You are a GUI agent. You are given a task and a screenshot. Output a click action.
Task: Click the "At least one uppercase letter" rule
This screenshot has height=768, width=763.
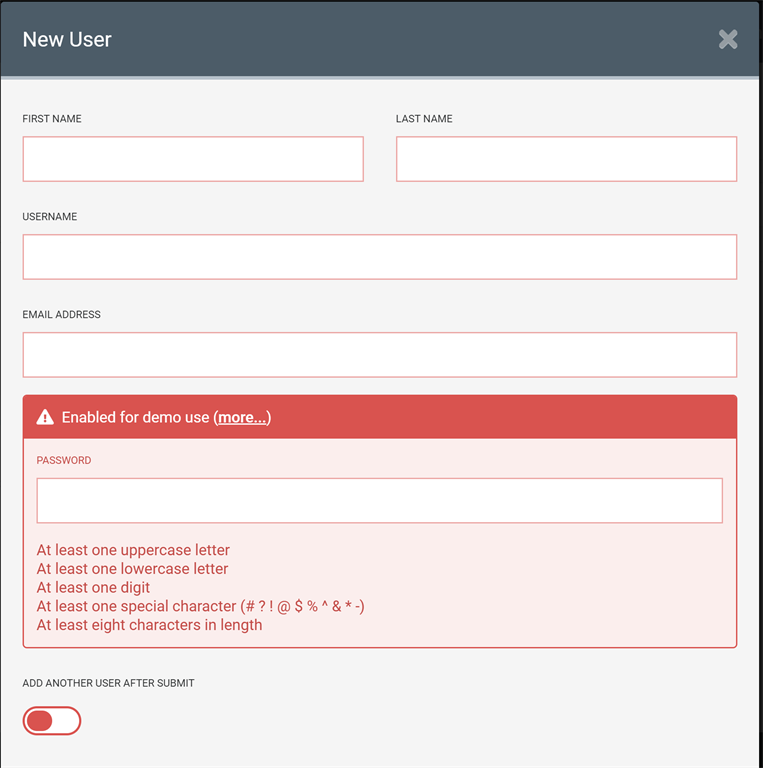(133, 550)
